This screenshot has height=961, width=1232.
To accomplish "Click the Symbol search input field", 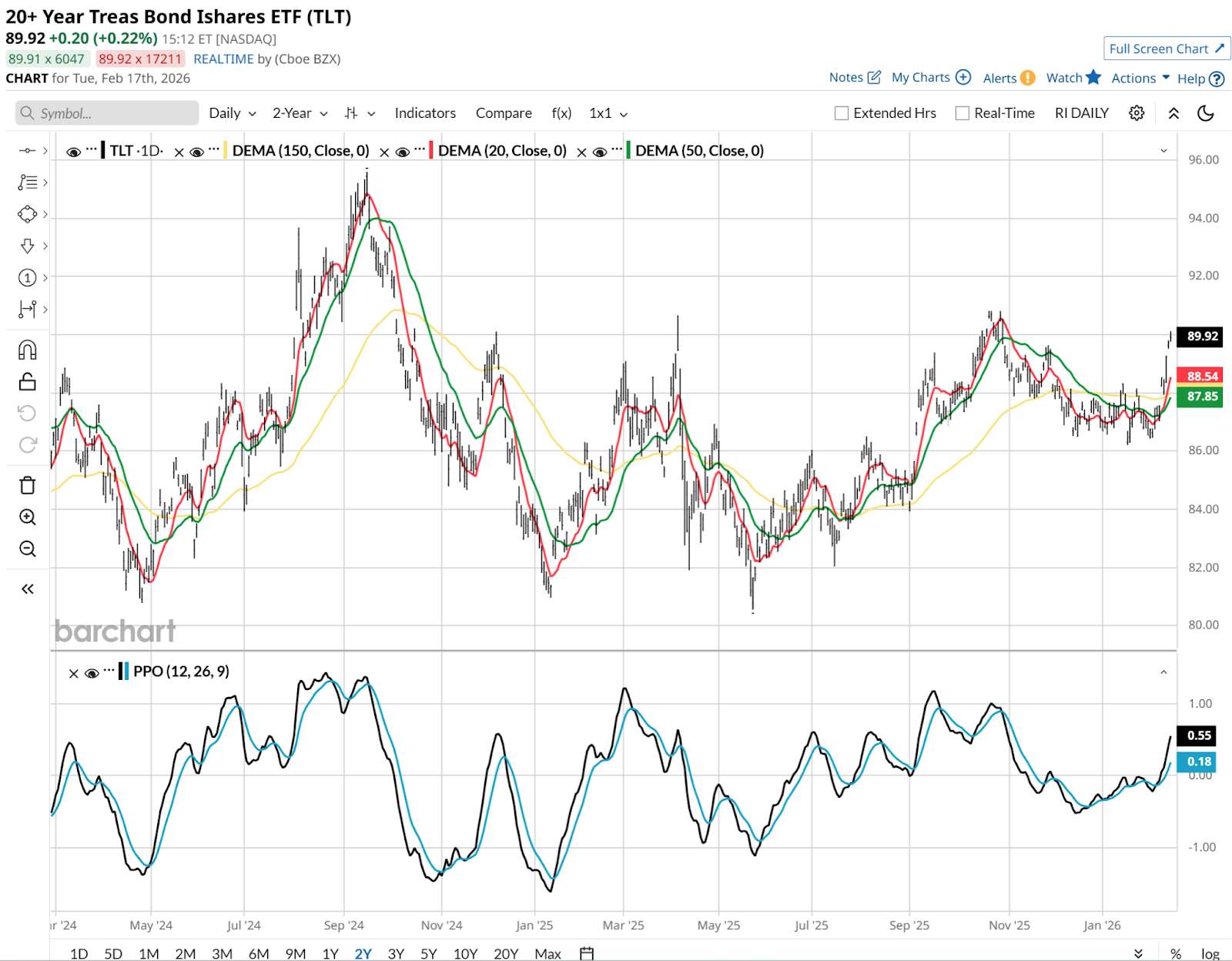I will click(x=108, y=113).
